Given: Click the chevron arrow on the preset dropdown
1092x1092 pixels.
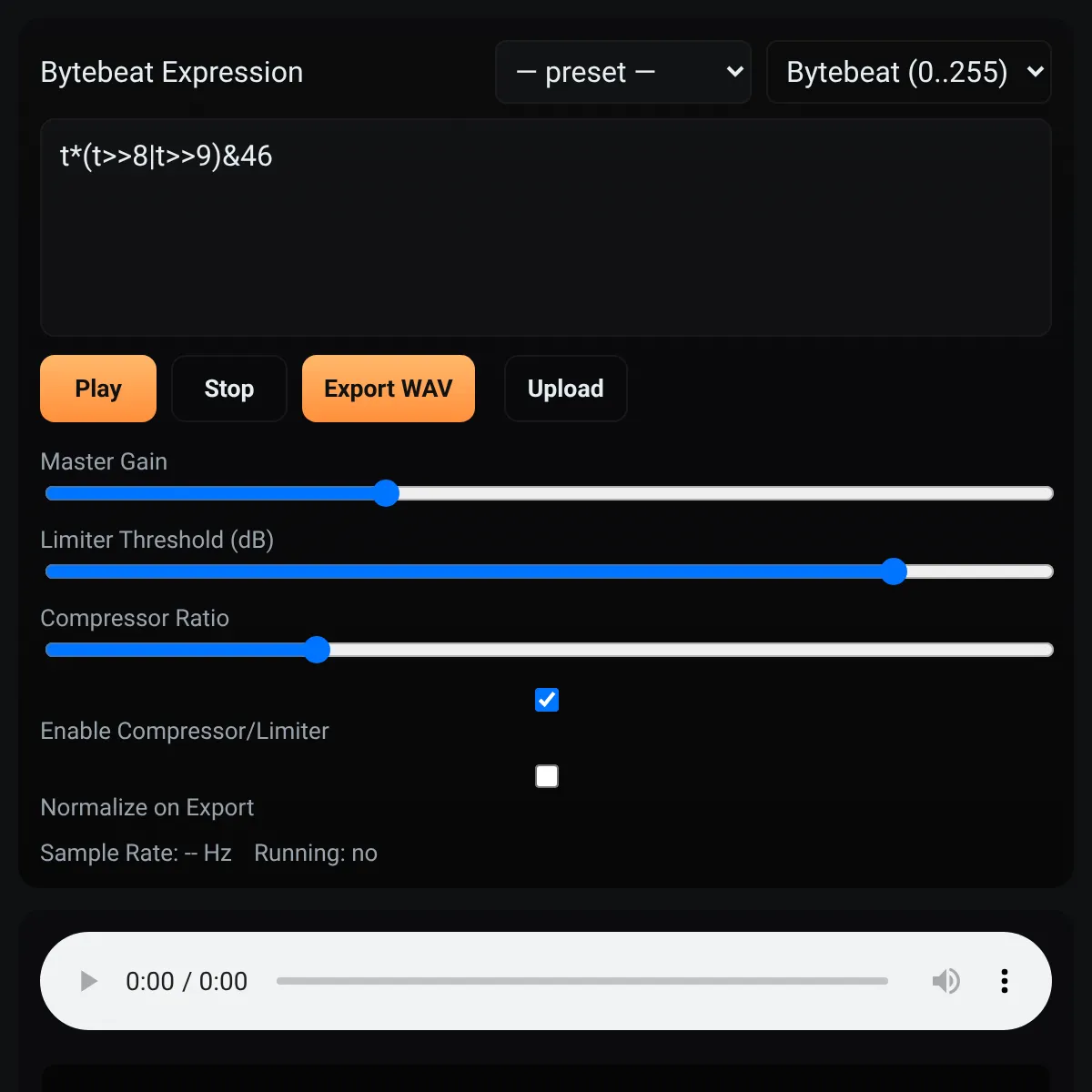Looking at the screenshot, I should point(735,72).
